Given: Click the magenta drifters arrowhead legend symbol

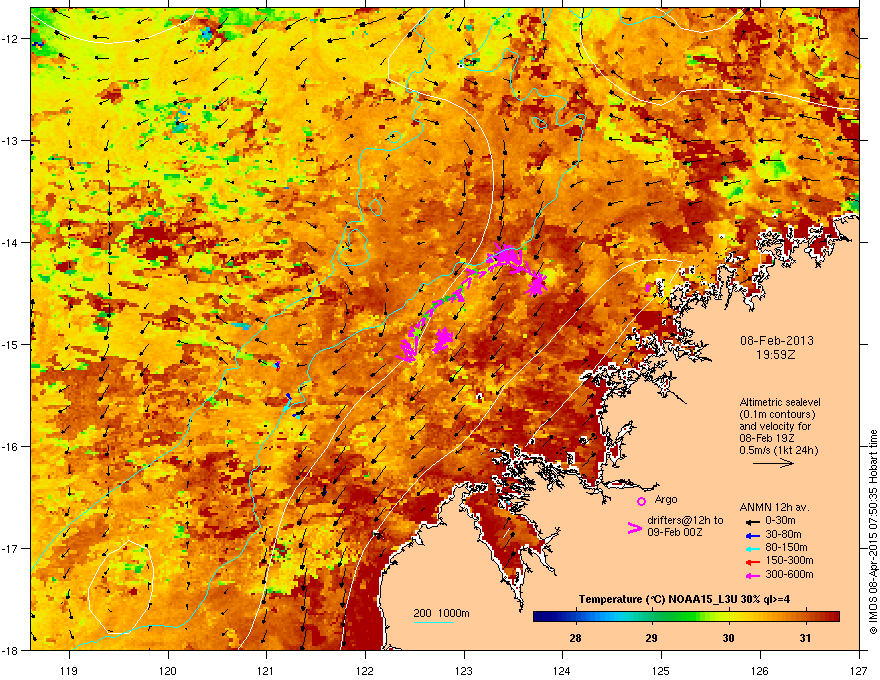Looking at the screenshot, I should click(634, 527).
